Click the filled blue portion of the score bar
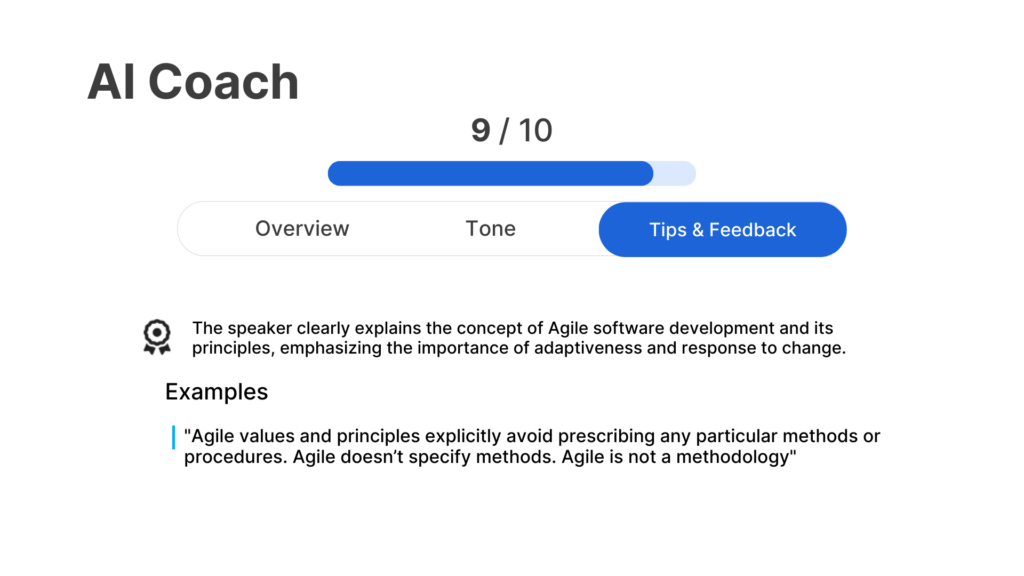The height and width of the screenshot is (576, 1024). (x=490, y=173)
